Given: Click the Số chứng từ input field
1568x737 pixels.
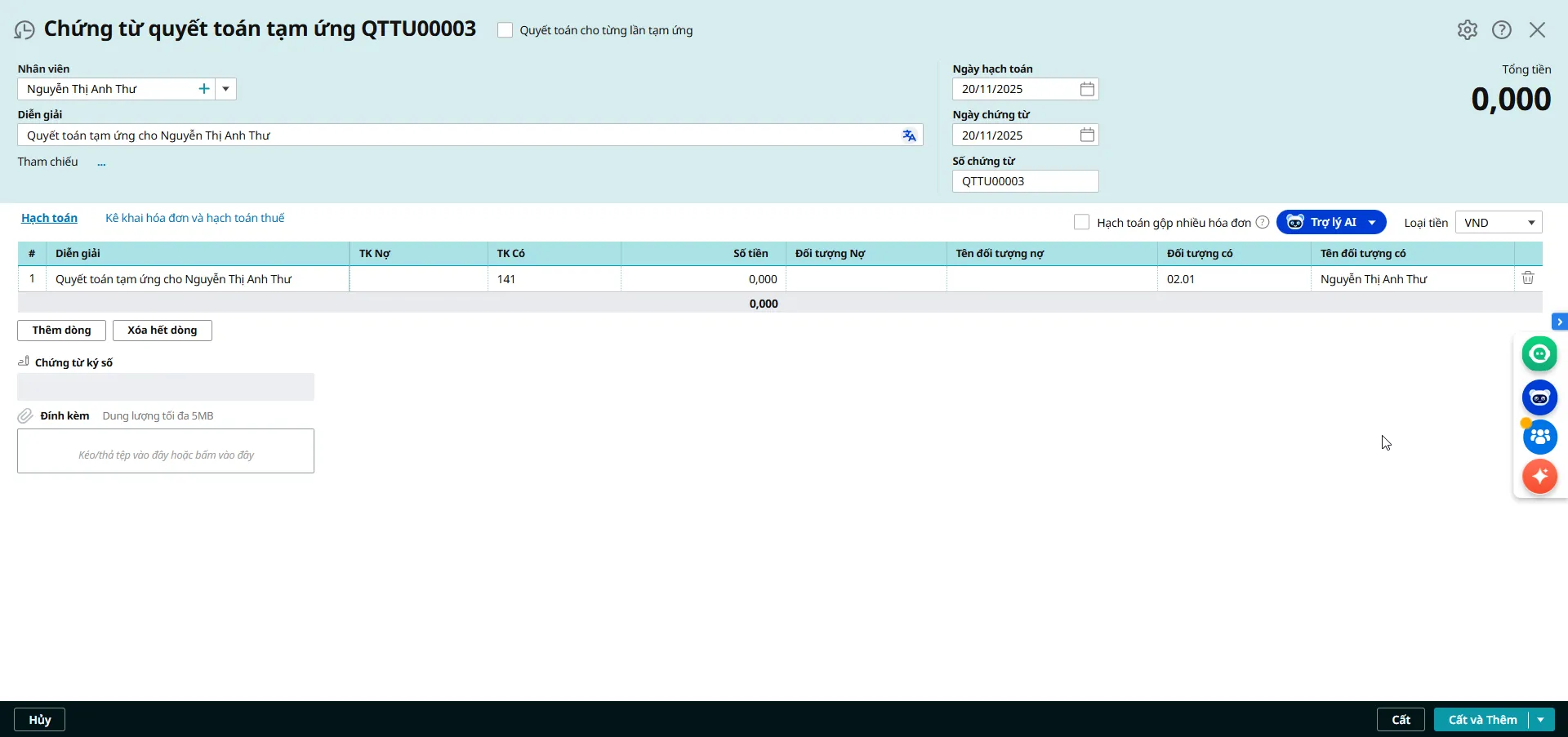Looking at the screenshot, I should (1025, 181).
